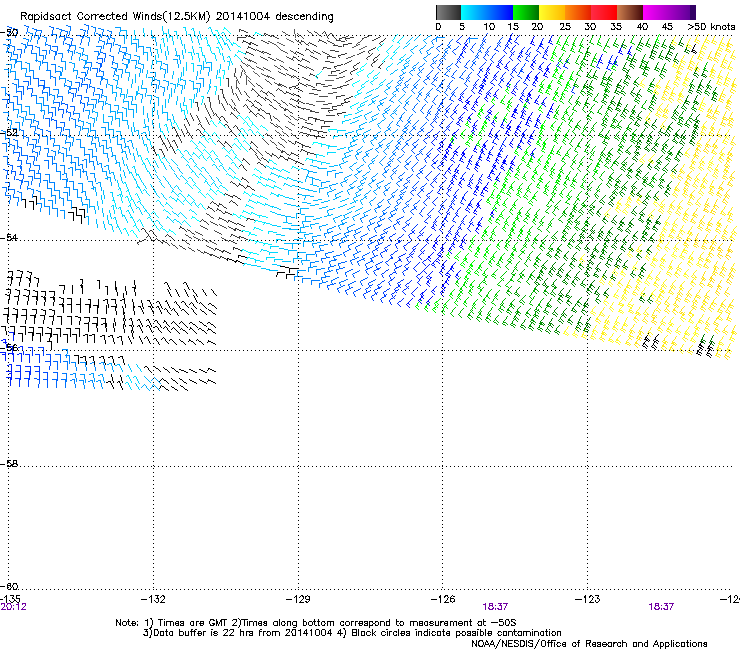Click the purple time stamp '20:12'

[14, 607]
